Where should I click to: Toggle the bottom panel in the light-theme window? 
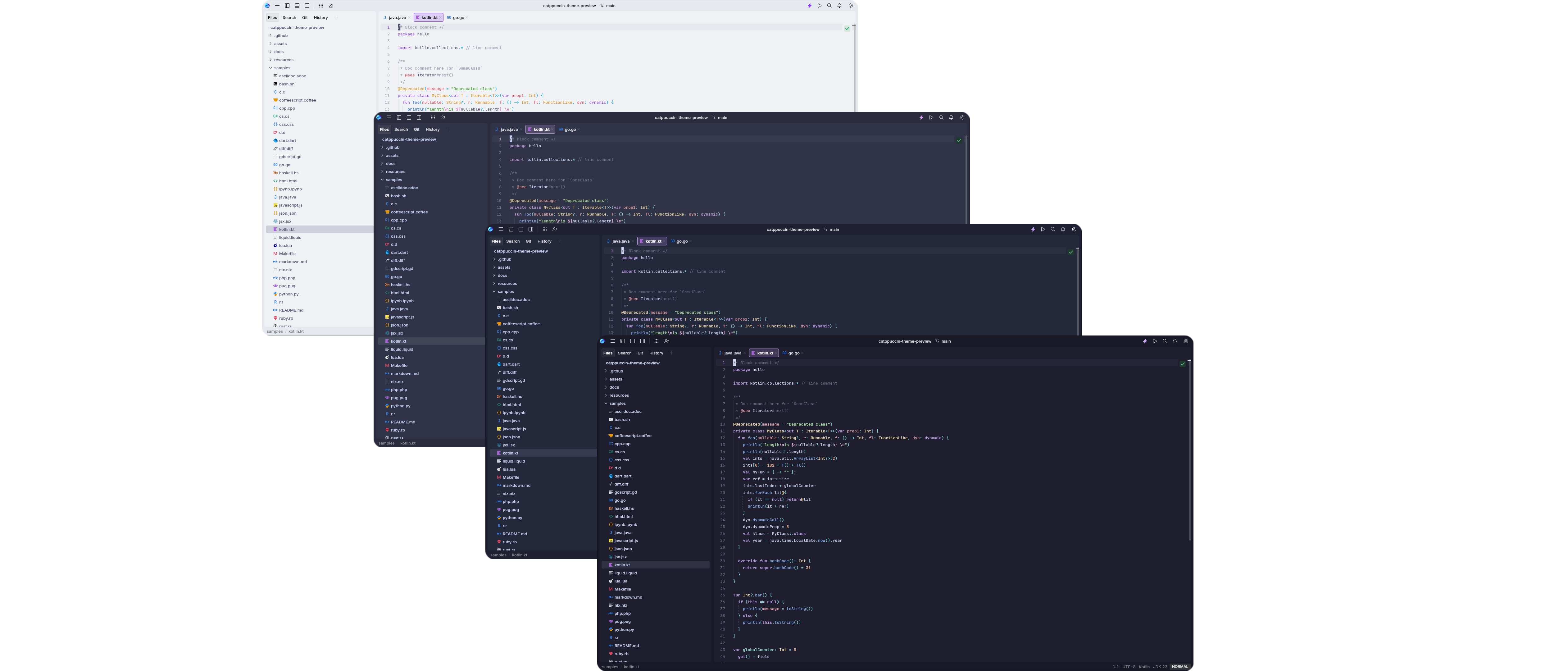tap(297, 6)
